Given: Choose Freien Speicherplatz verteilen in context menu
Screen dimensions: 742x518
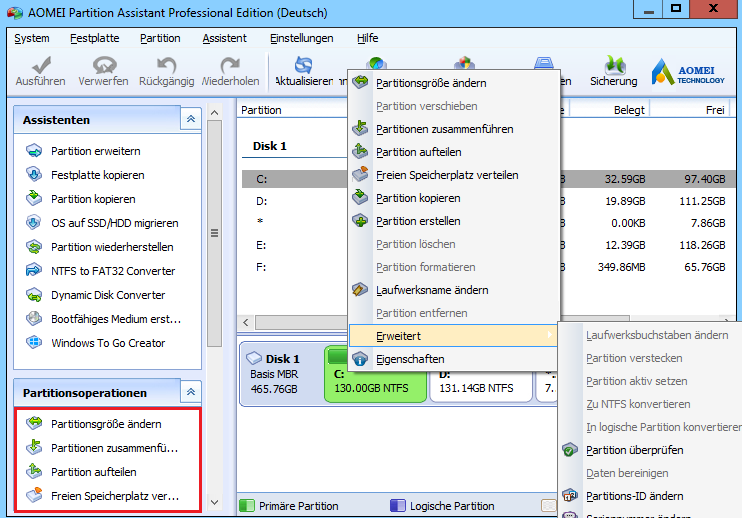Looking at the screenshot, I should (454, 175).
